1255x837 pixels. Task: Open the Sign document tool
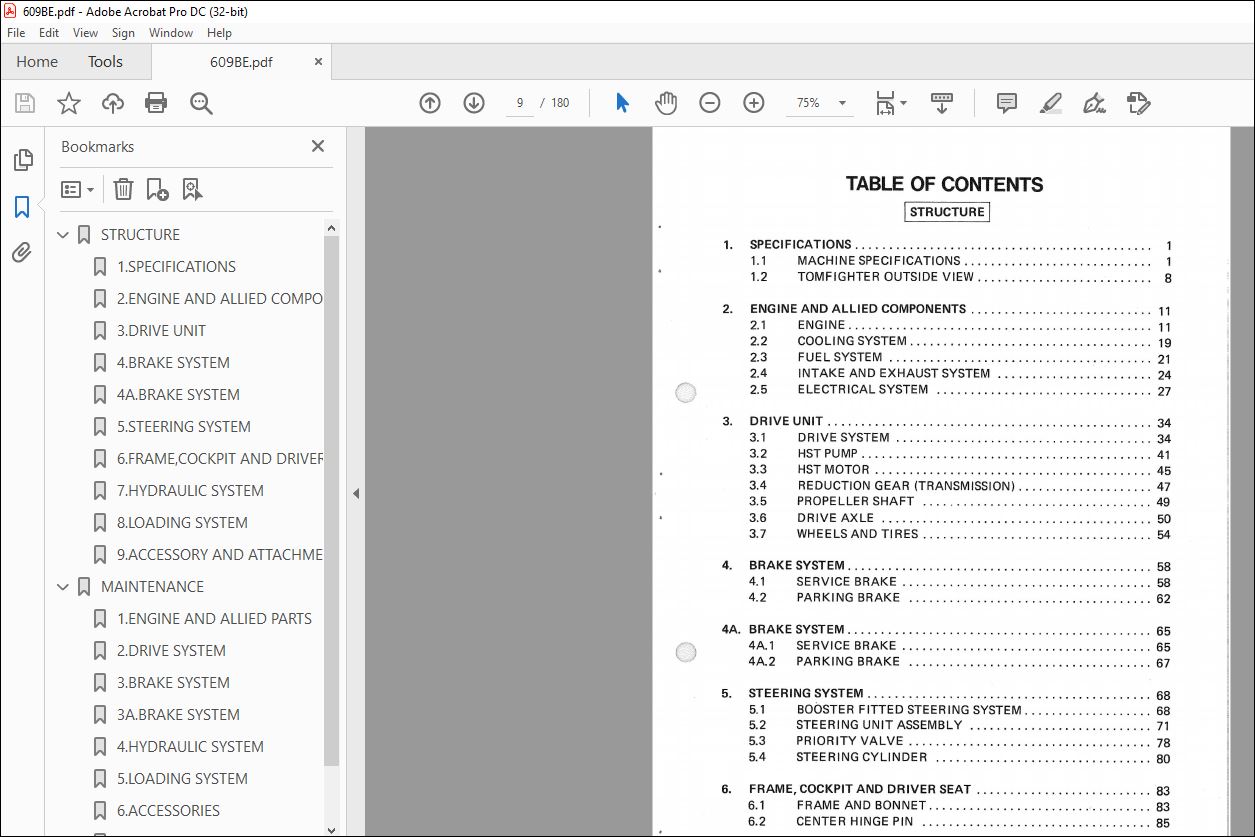(1094, 103)
